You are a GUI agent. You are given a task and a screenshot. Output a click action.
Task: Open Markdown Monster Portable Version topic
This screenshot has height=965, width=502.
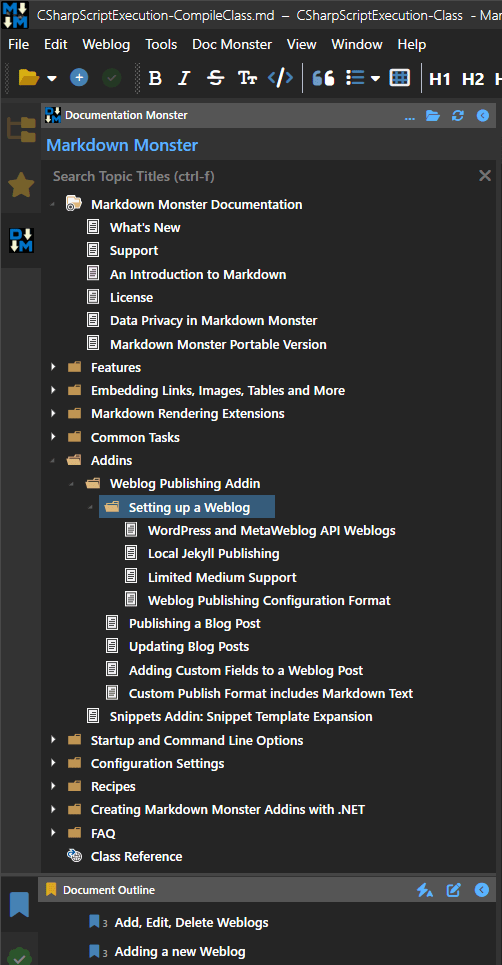218,345
